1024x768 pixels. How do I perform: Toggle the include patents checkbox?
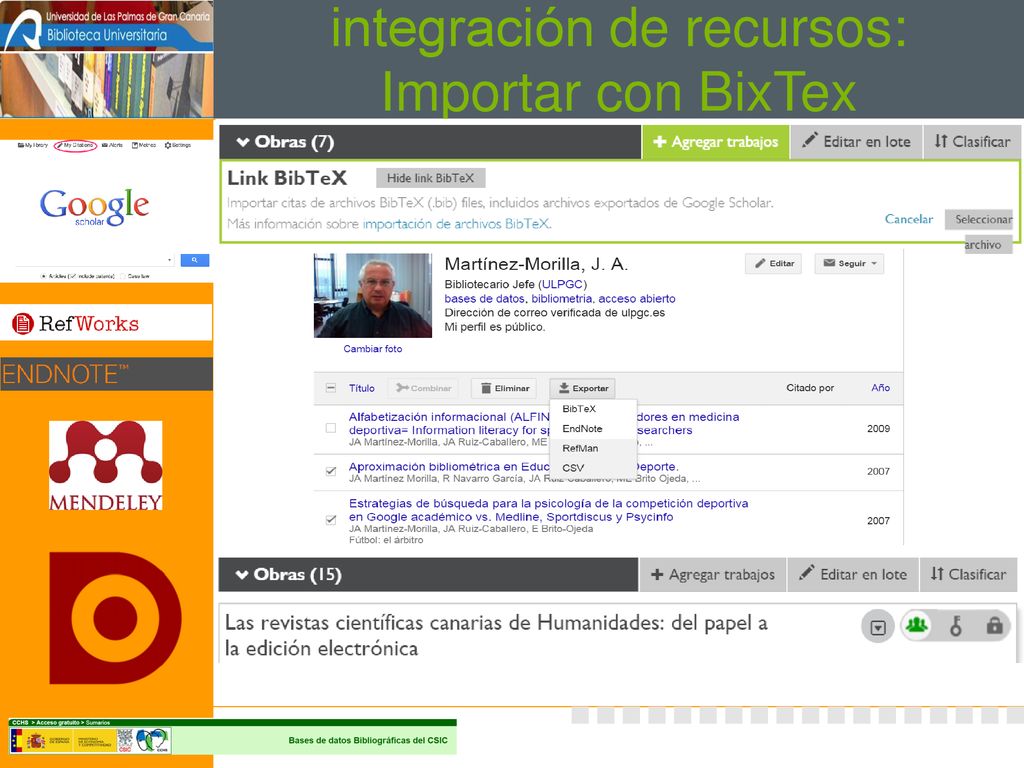coord(72,276)
